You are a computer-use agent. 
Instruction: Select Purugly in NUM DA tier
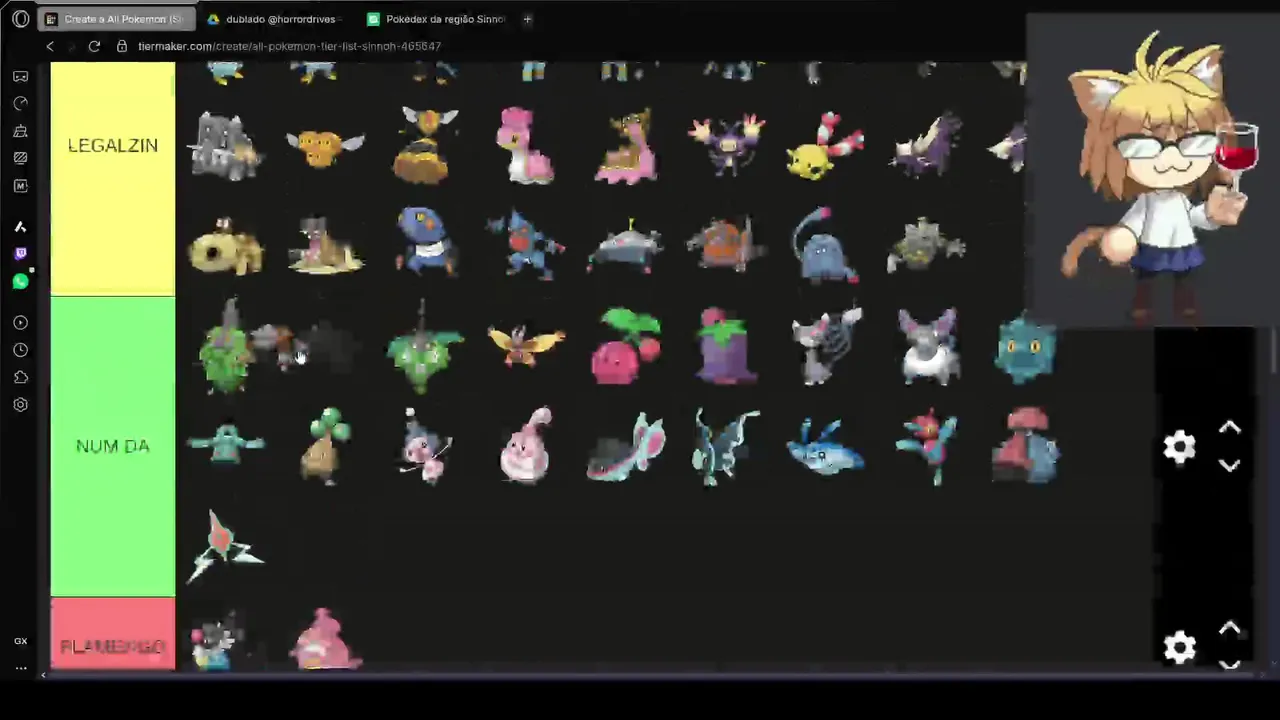(x=926, y=346)
